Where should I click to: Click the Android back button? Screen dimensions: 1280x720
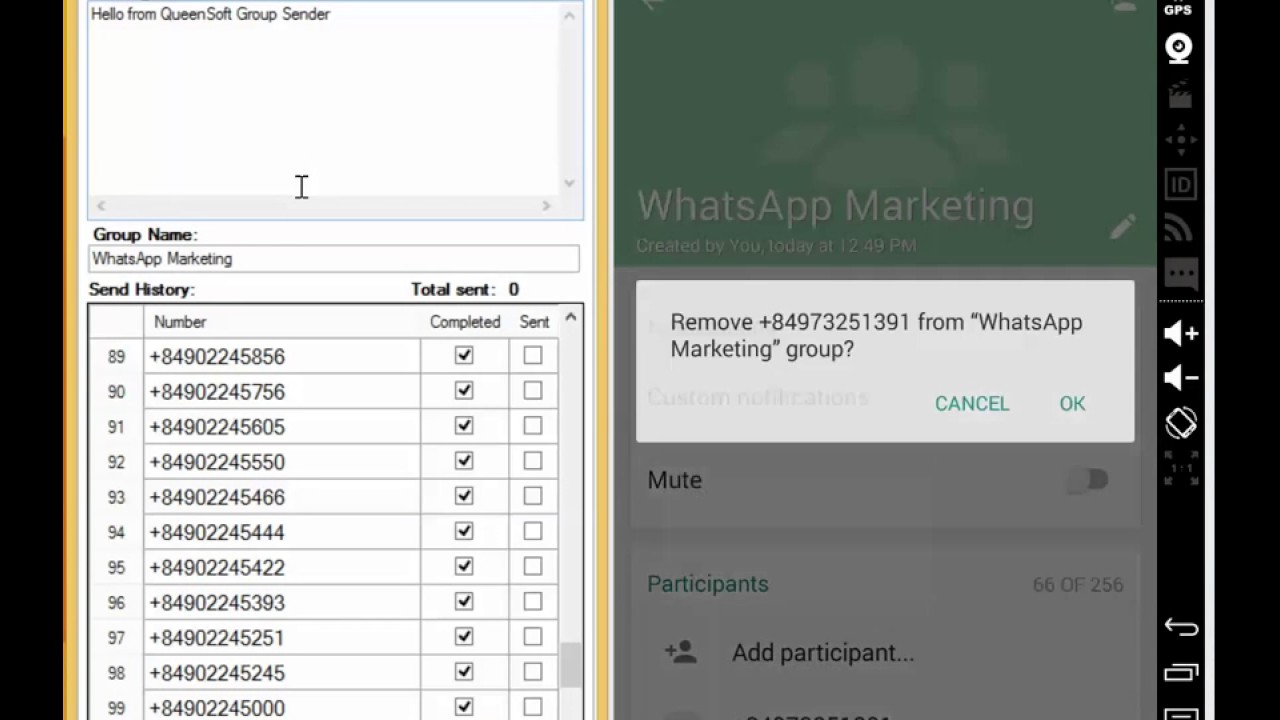[1181, 627]
